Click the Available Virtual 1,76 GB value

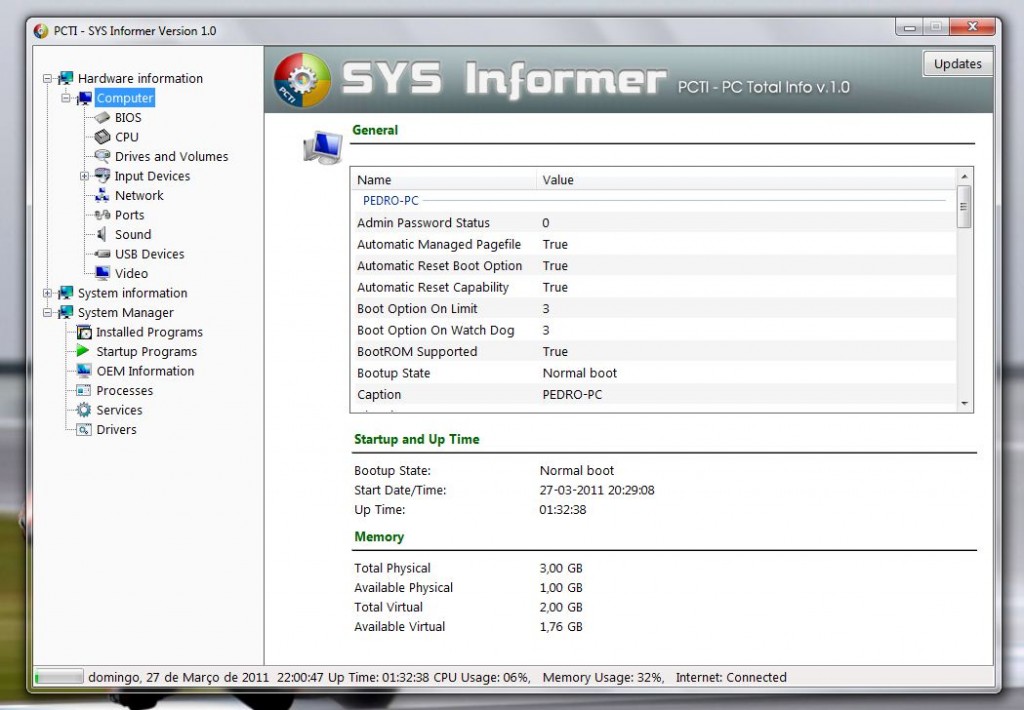pyautogui.click(x=561, y=626)
